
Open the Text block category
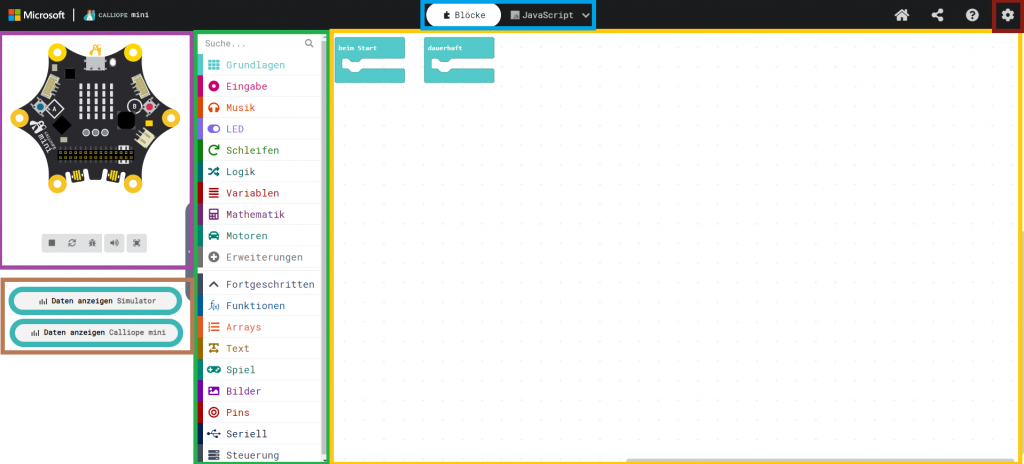[x=260, y=349]
